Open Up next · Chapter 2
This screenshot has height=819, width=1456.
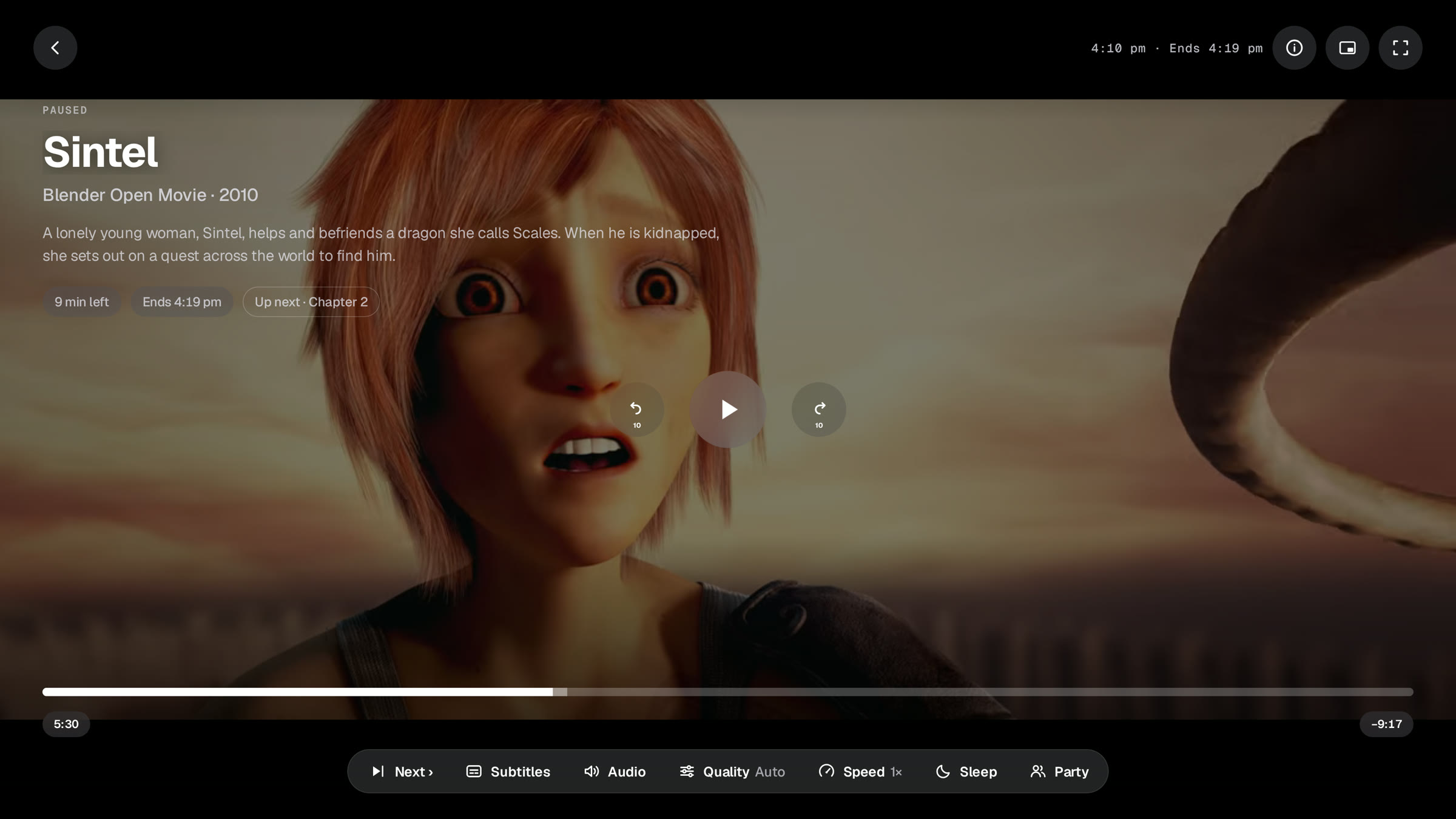pyautogui.click(x=311, y=302)
